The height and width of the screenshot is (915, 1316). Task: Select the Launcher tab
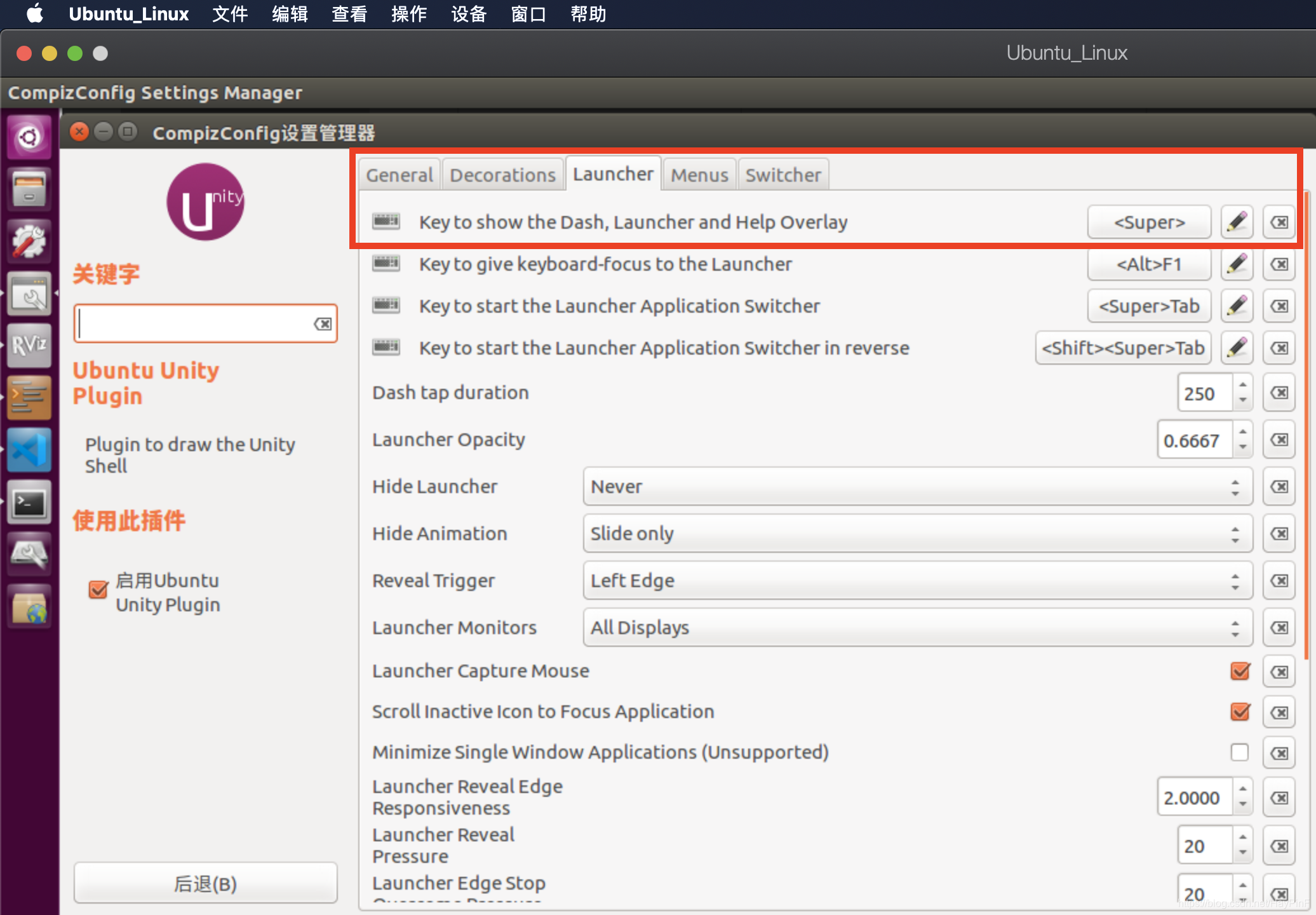click(613, 173)
